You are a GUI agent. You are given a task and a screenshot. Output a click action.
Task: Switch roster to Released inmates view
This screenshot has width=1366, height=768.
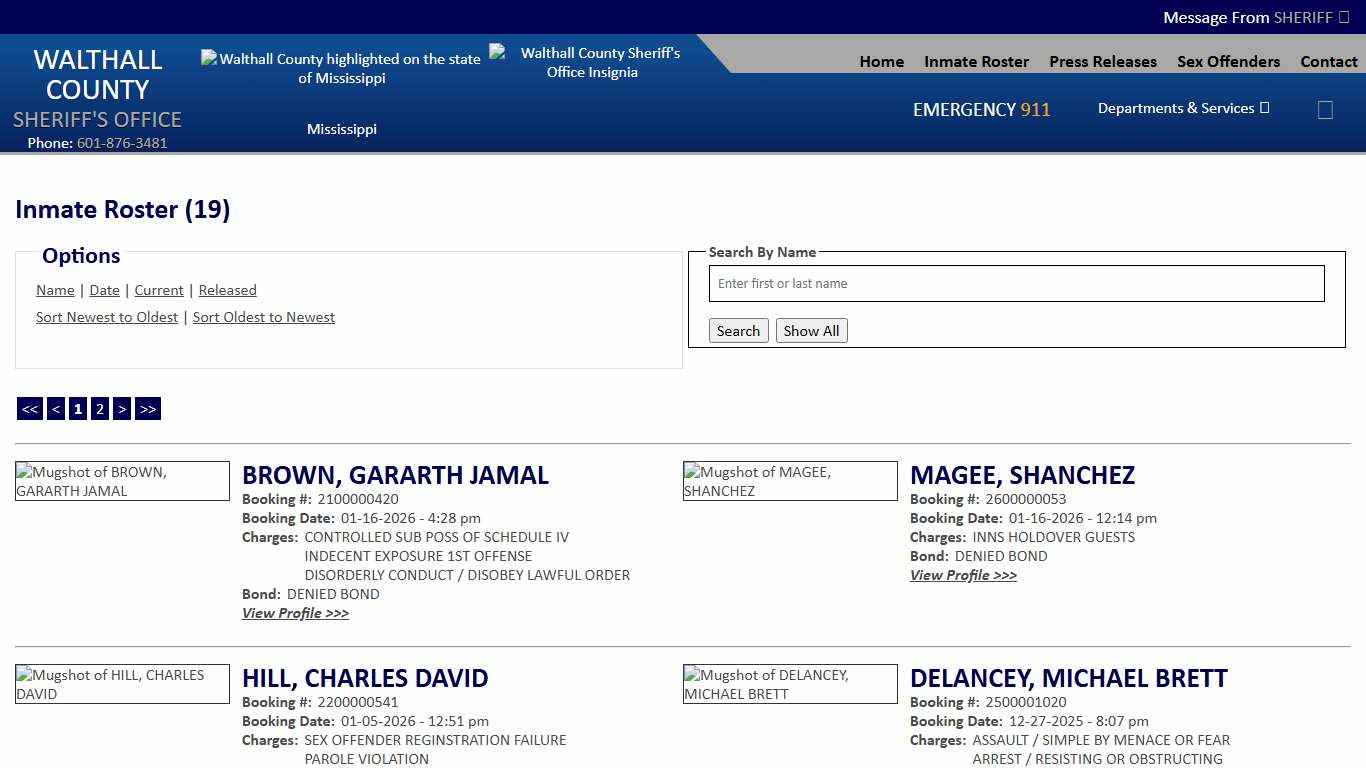227,290
